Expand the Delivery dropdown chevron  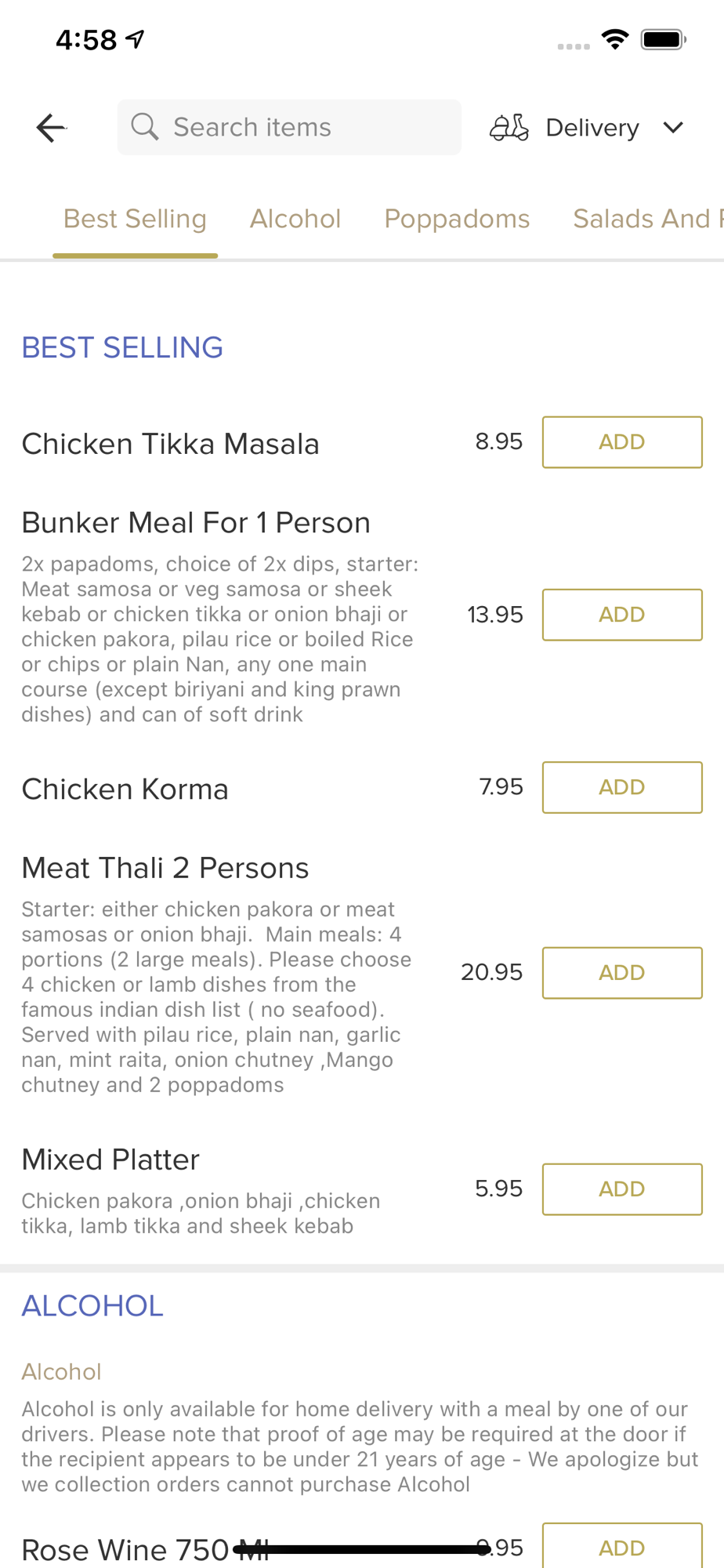674,127
